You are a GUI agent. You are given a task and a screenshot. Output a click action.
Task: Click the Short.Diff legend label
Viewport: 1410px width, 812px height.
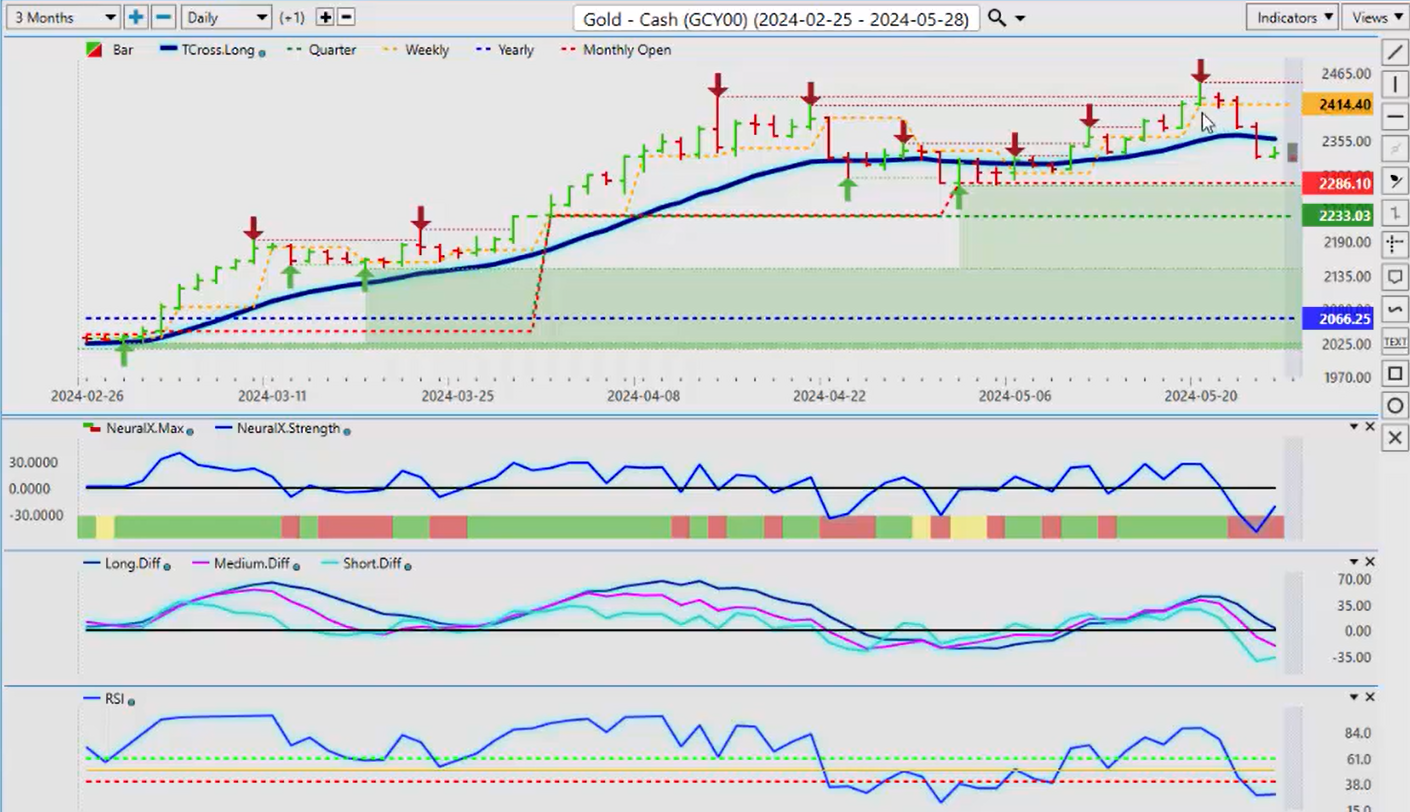point(371,564)
